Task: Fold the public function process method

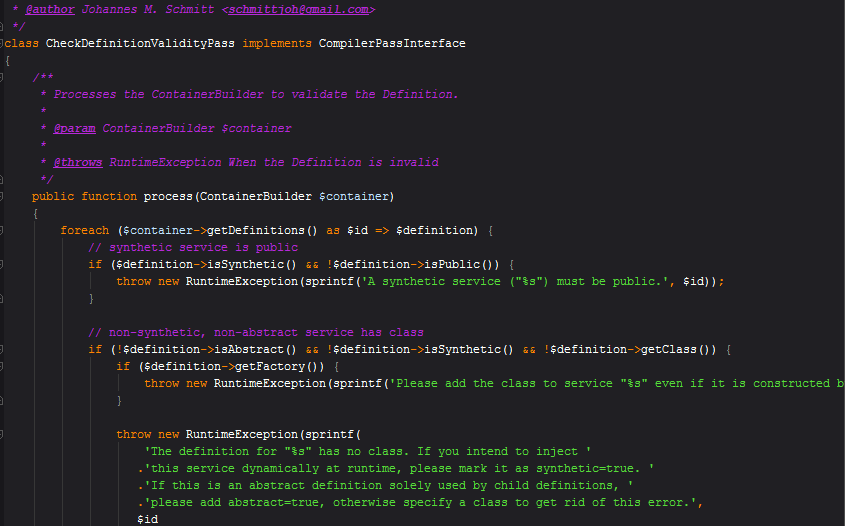Action: 3,196
